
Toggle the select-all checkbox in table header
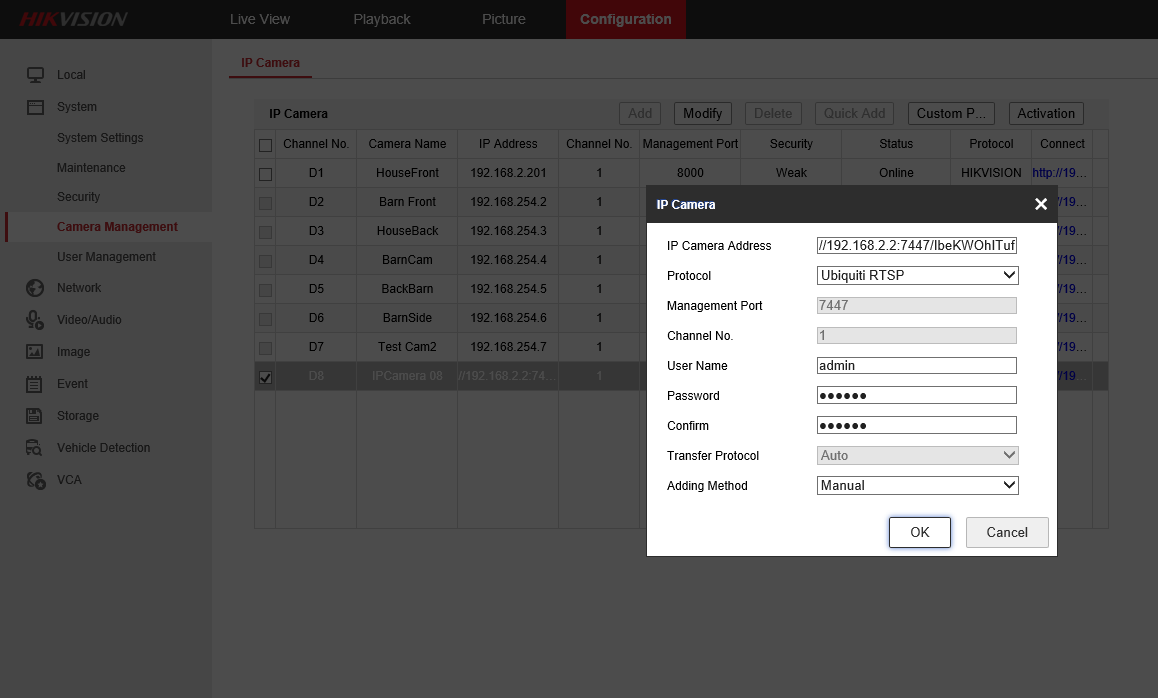tap(265, 145)
